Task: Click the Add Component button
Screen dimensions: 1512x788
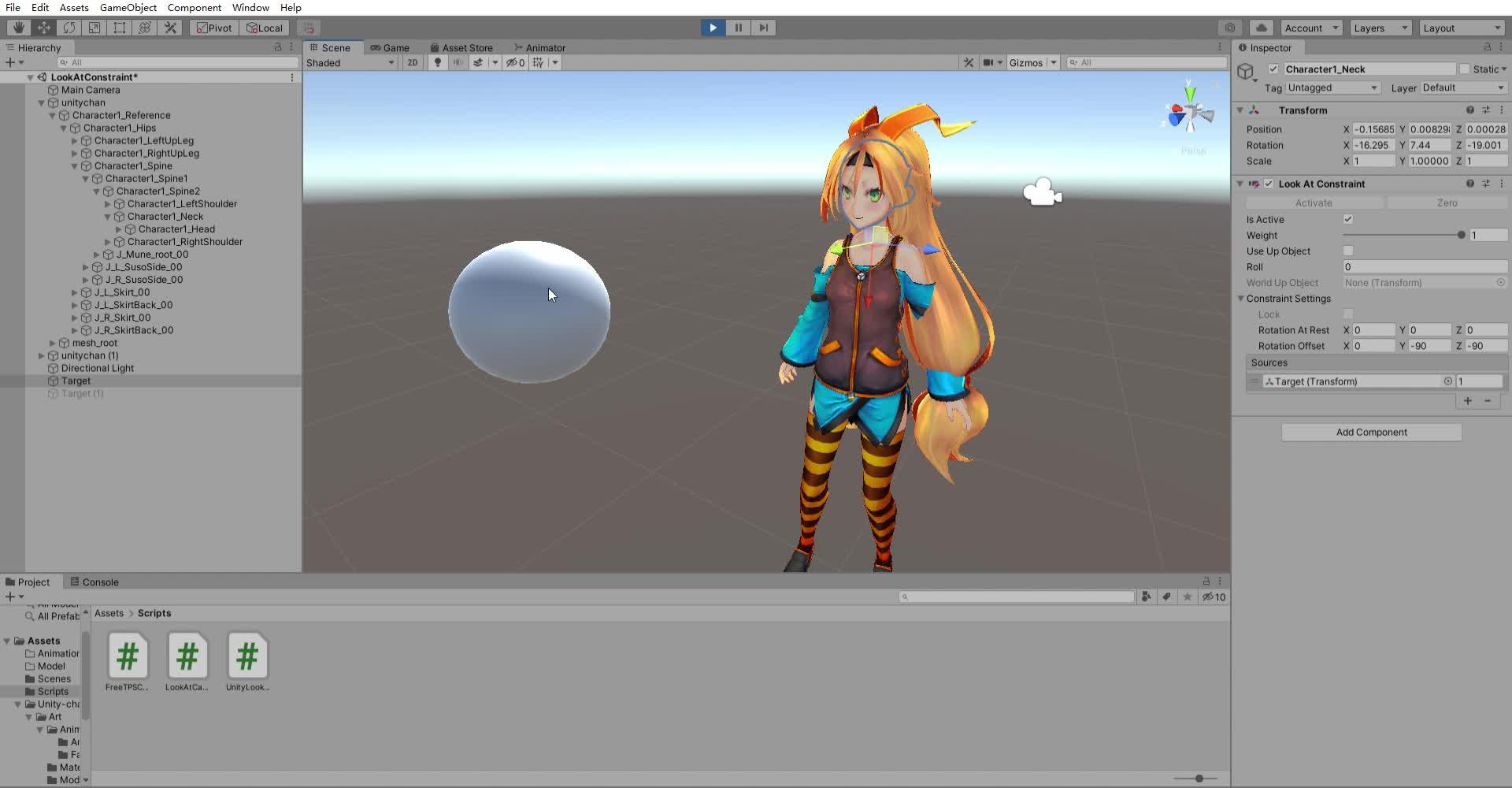Action: tap(1372, 433)
